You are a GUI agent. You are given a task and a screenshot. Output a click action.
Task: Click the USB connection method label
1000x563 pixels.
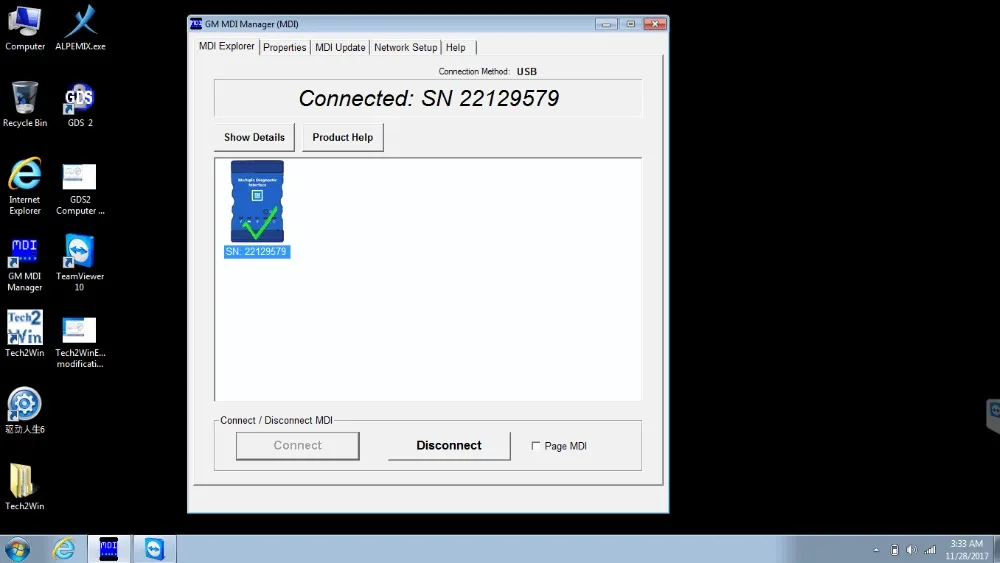coord(527,71)
